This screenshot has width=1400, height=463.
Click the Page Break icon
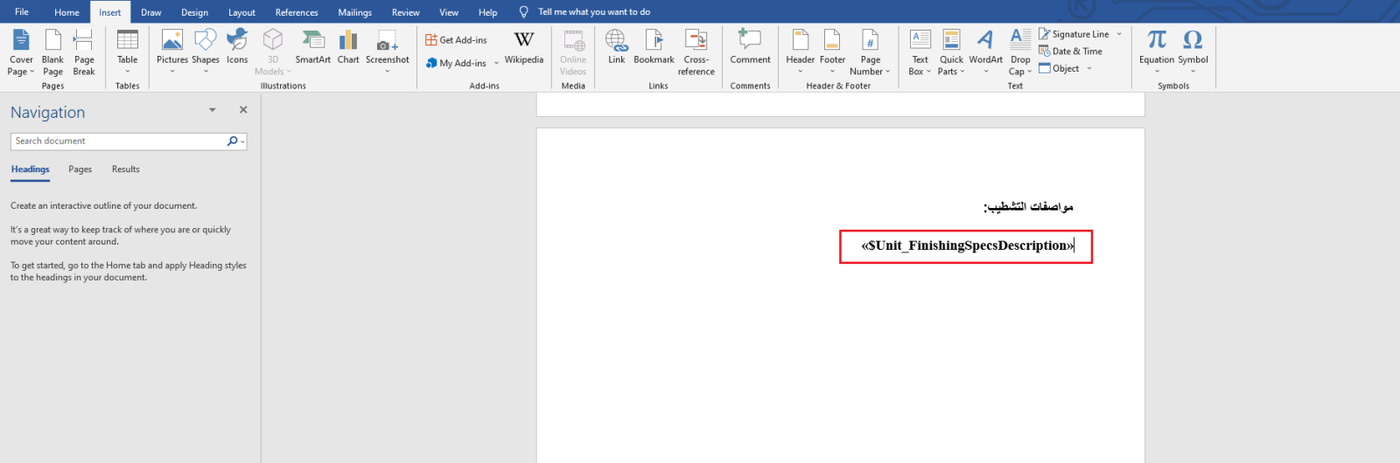pyautogui.click(x=84, y=48)
